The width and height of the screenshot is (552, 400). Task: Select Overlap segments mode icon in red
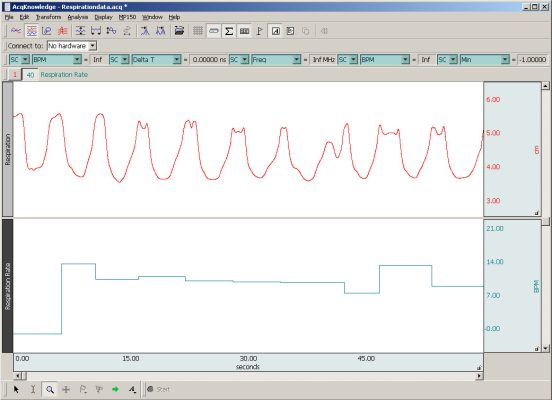[63, 31]
